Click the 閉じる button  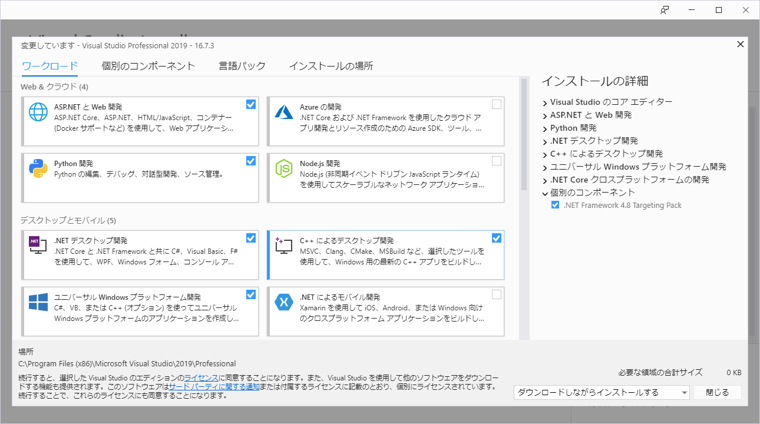coord(717,393)
